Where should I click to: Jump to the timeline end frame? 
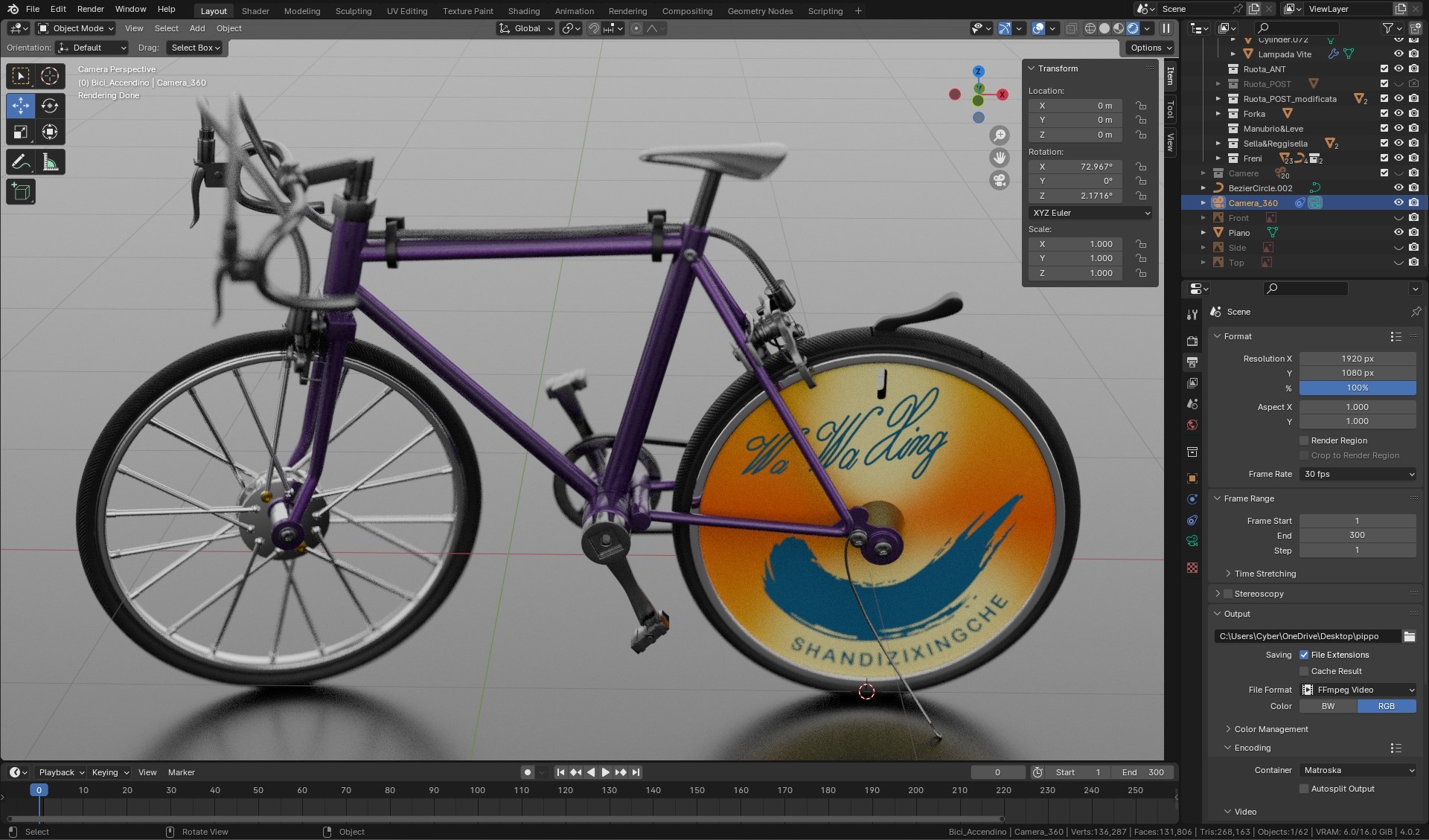coord(636,772)
